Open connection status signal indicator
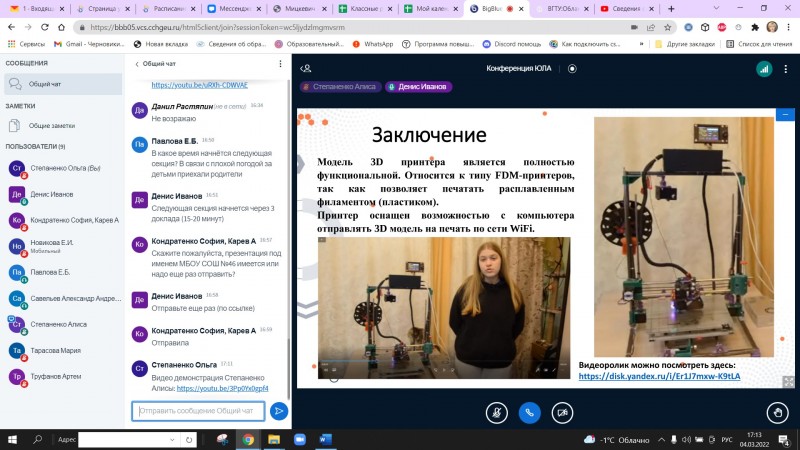This screenshot has width=800, height=450. pos(763,68)
